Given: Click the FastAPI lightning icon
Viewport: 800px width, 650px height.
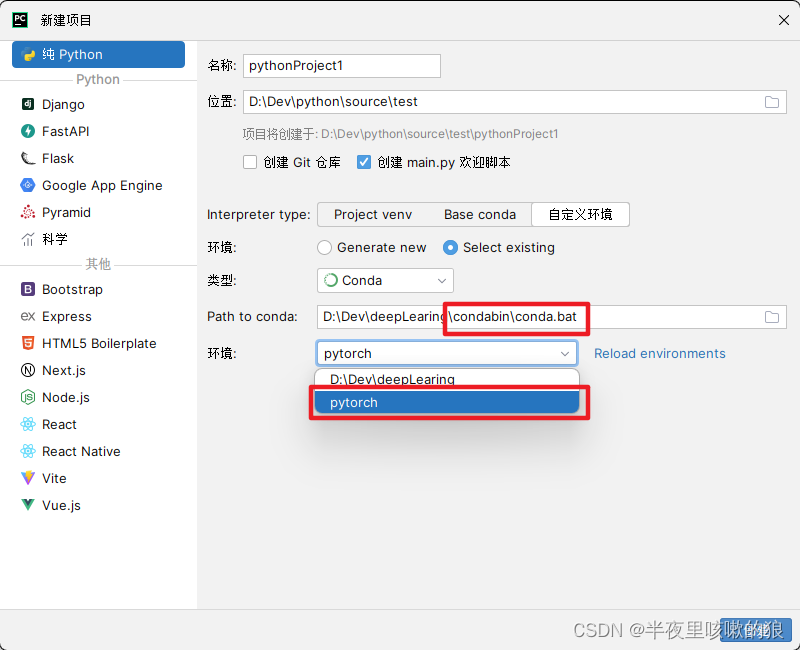Looking at the screenshot, I should click(x=28, y=131).
